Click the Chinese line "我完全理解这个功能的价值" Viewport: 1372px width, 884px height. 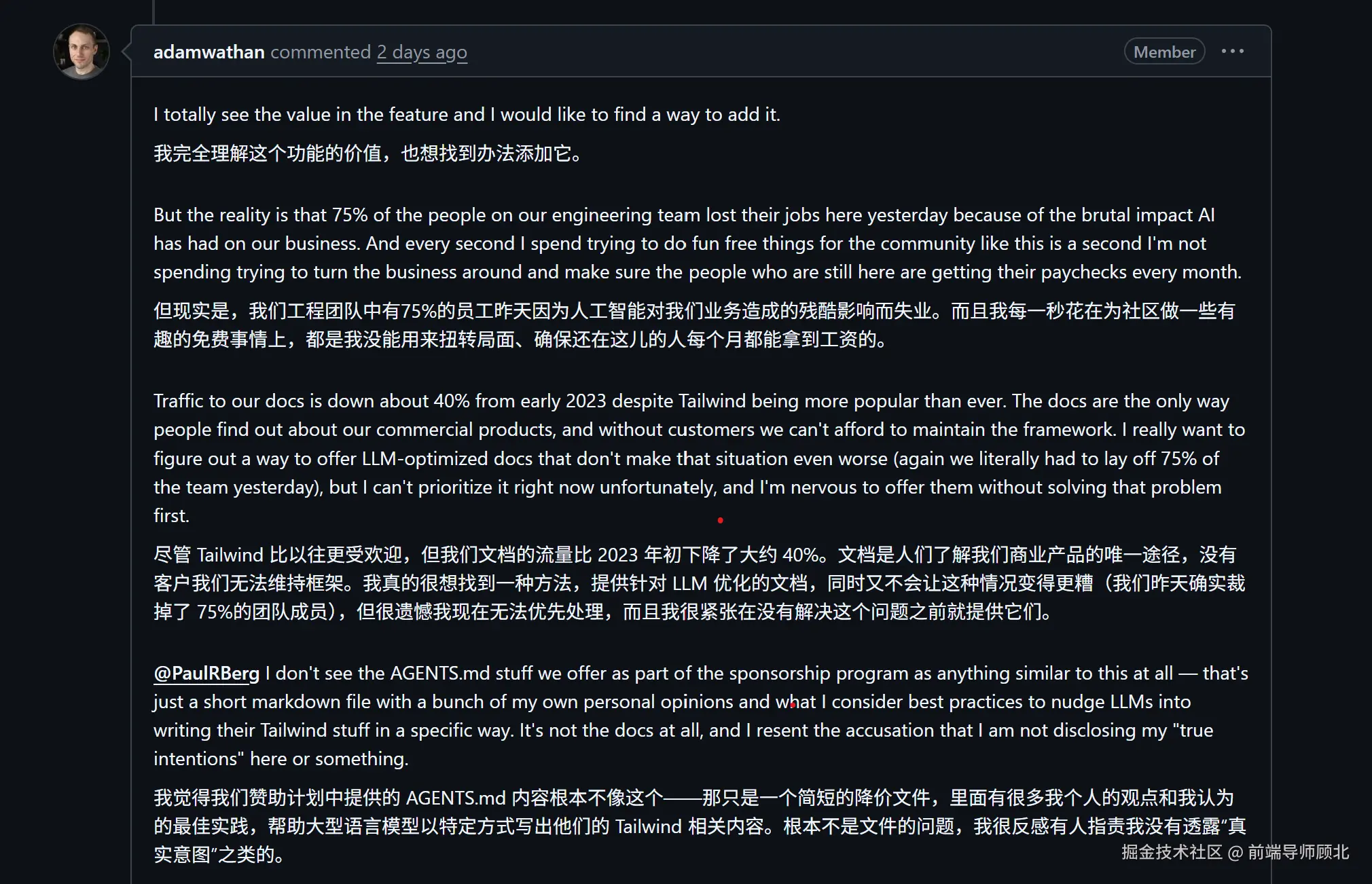pyautogui.click(x=367, y=153)
